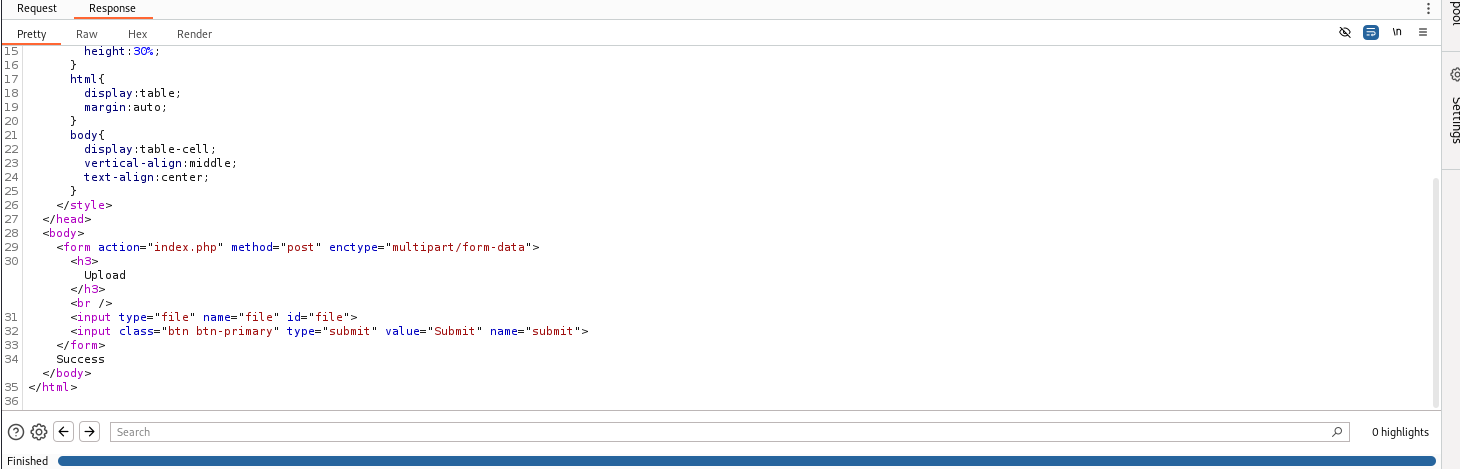Toggle line wrap button in message editor
The width and height of the screenshot is (1460, 469).
1371,33
